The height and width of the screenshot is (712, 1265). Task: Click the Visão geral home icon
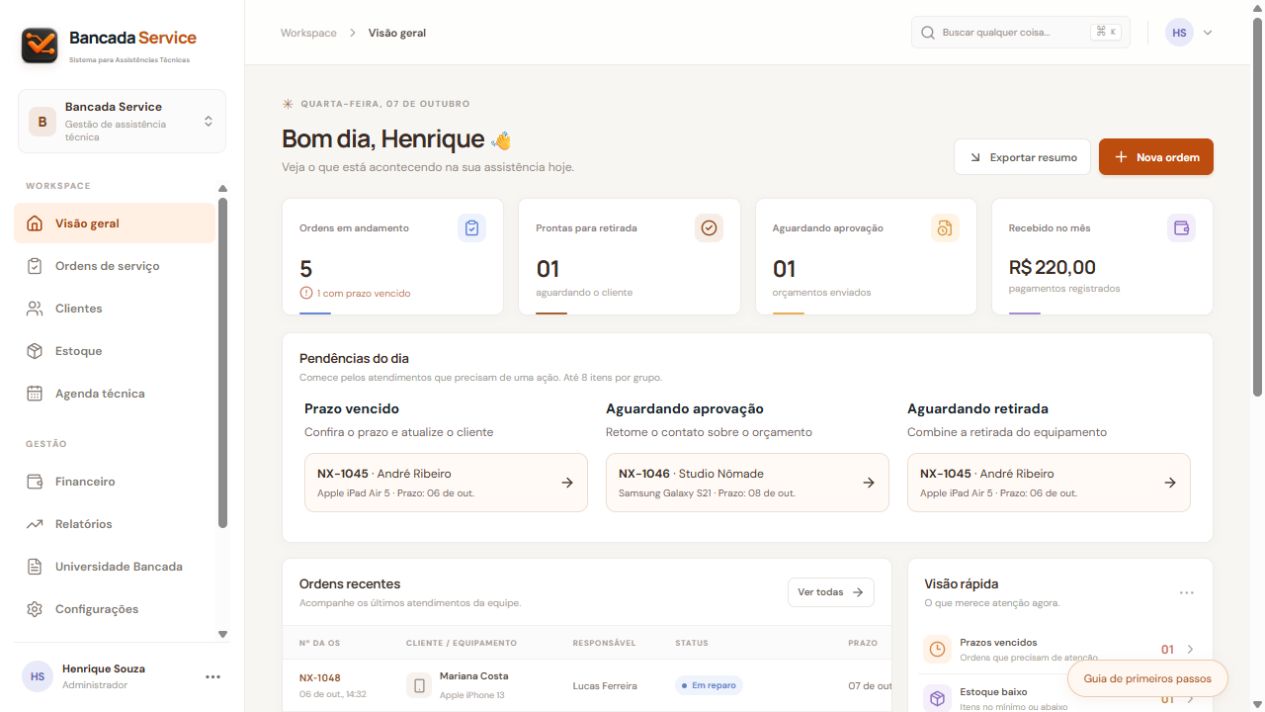tap(35, 223)
